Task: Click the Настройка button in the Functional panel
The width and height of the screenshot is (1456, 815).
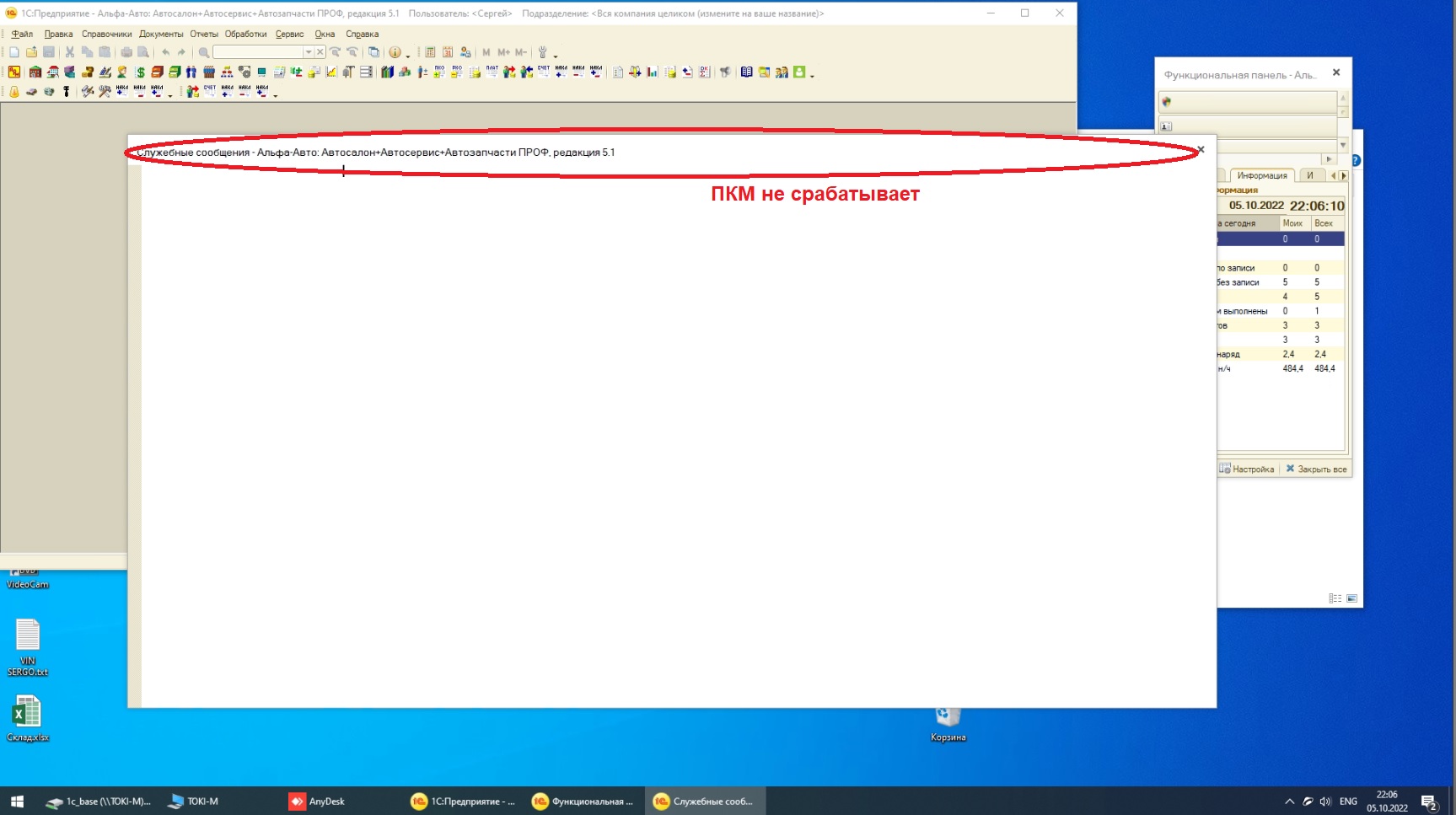Action: pos(1247,469)
